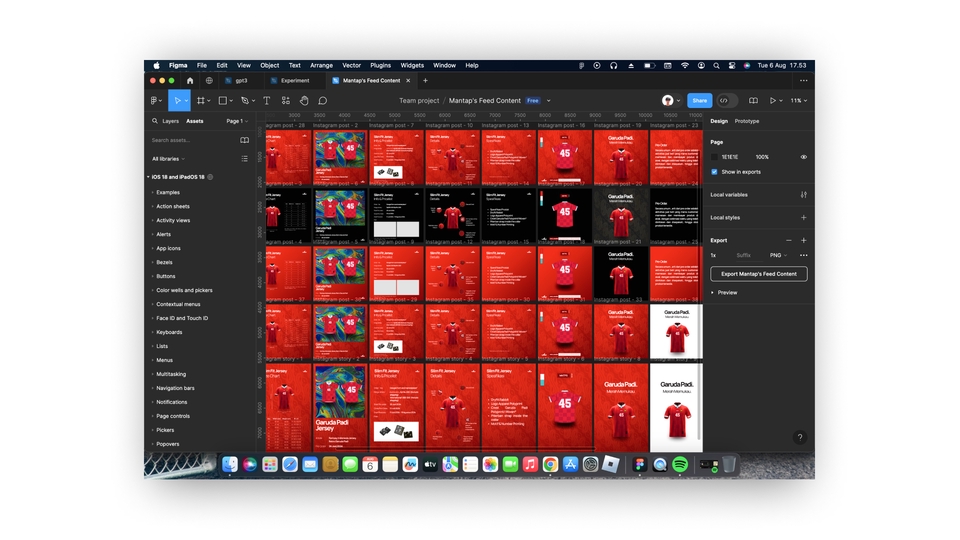Viewport: 960px width, 540px height.
Task: Click page background color swatch 1E1E1E
Action: (714, 157)
